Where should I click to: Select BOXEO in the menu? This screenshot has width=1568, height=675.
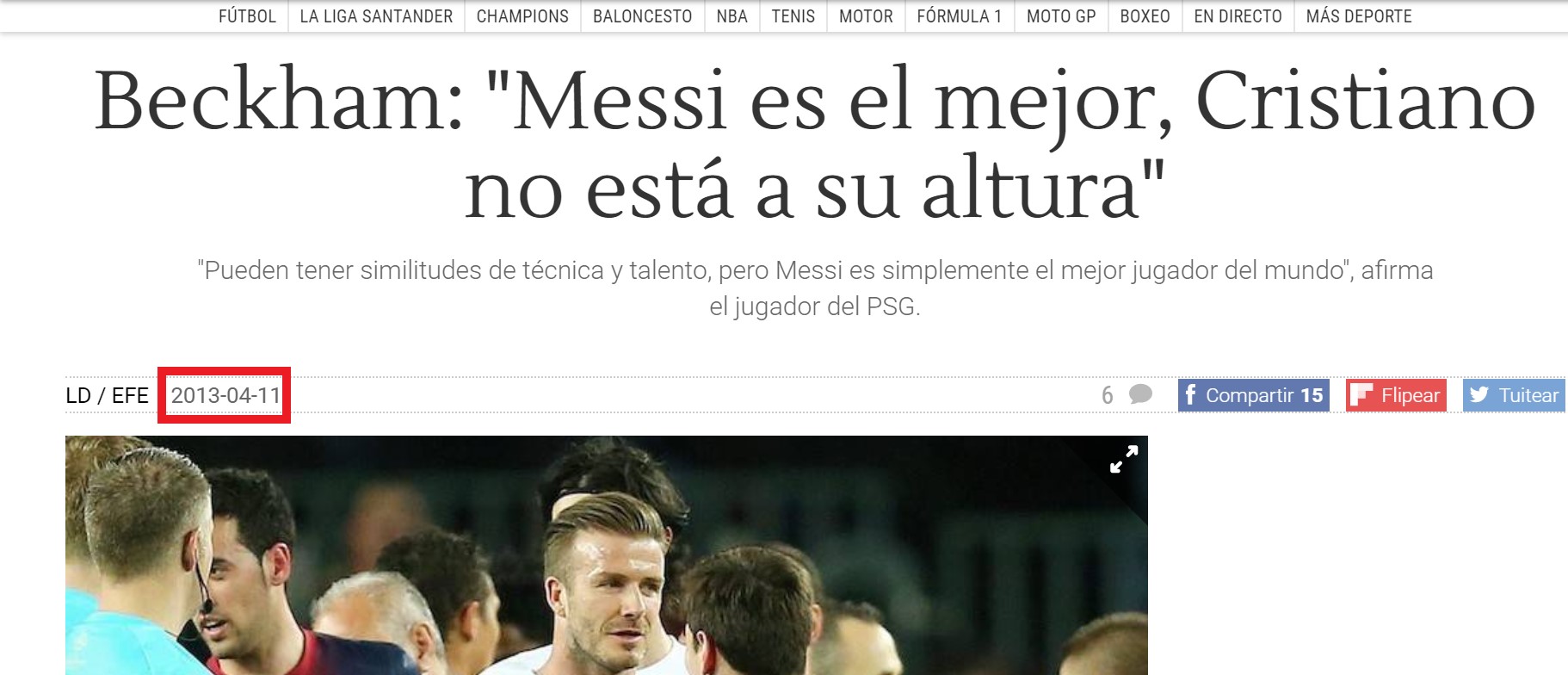pyautogui.click(x=1145, y=16)
